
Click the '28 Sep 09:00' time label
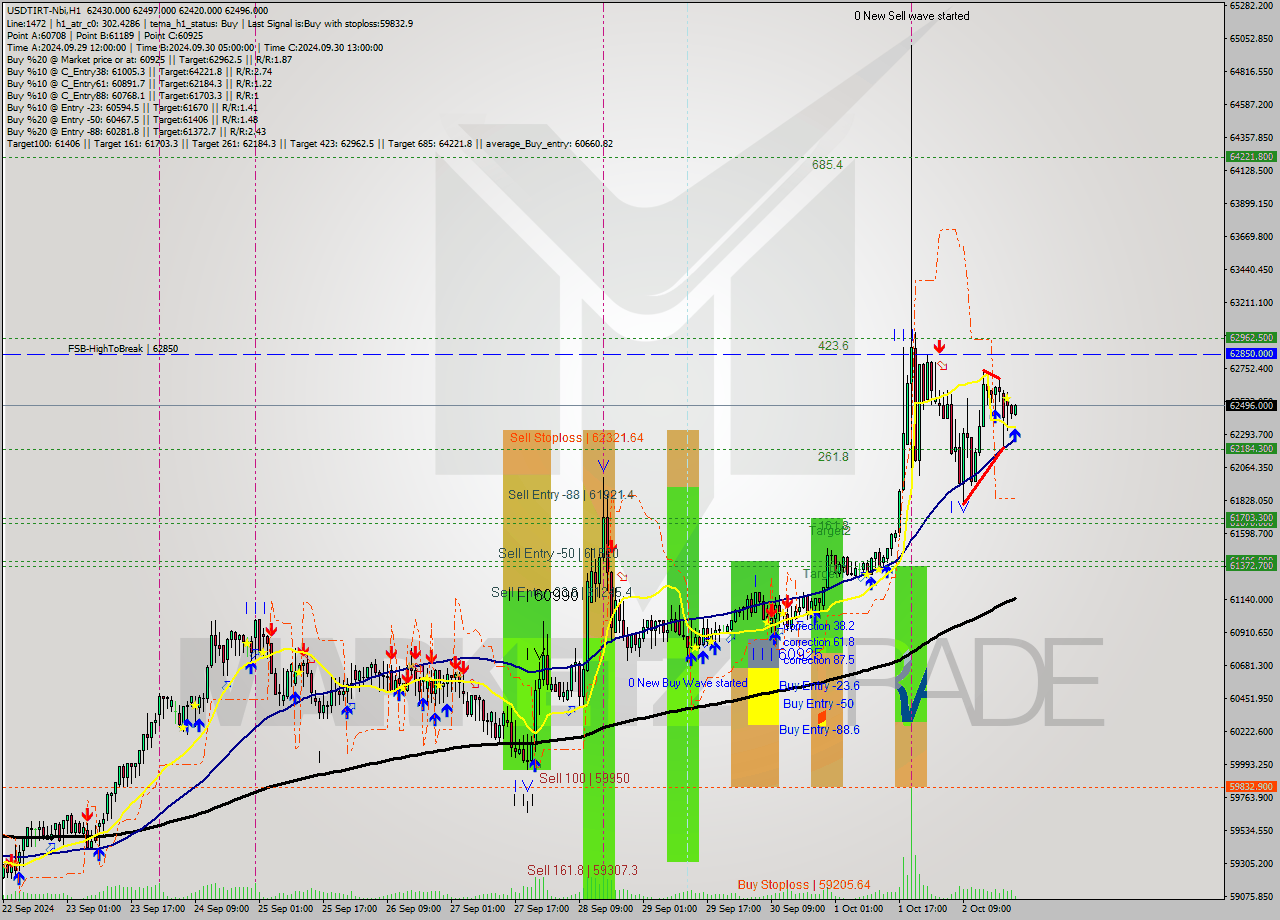click(x=606, y=909)
